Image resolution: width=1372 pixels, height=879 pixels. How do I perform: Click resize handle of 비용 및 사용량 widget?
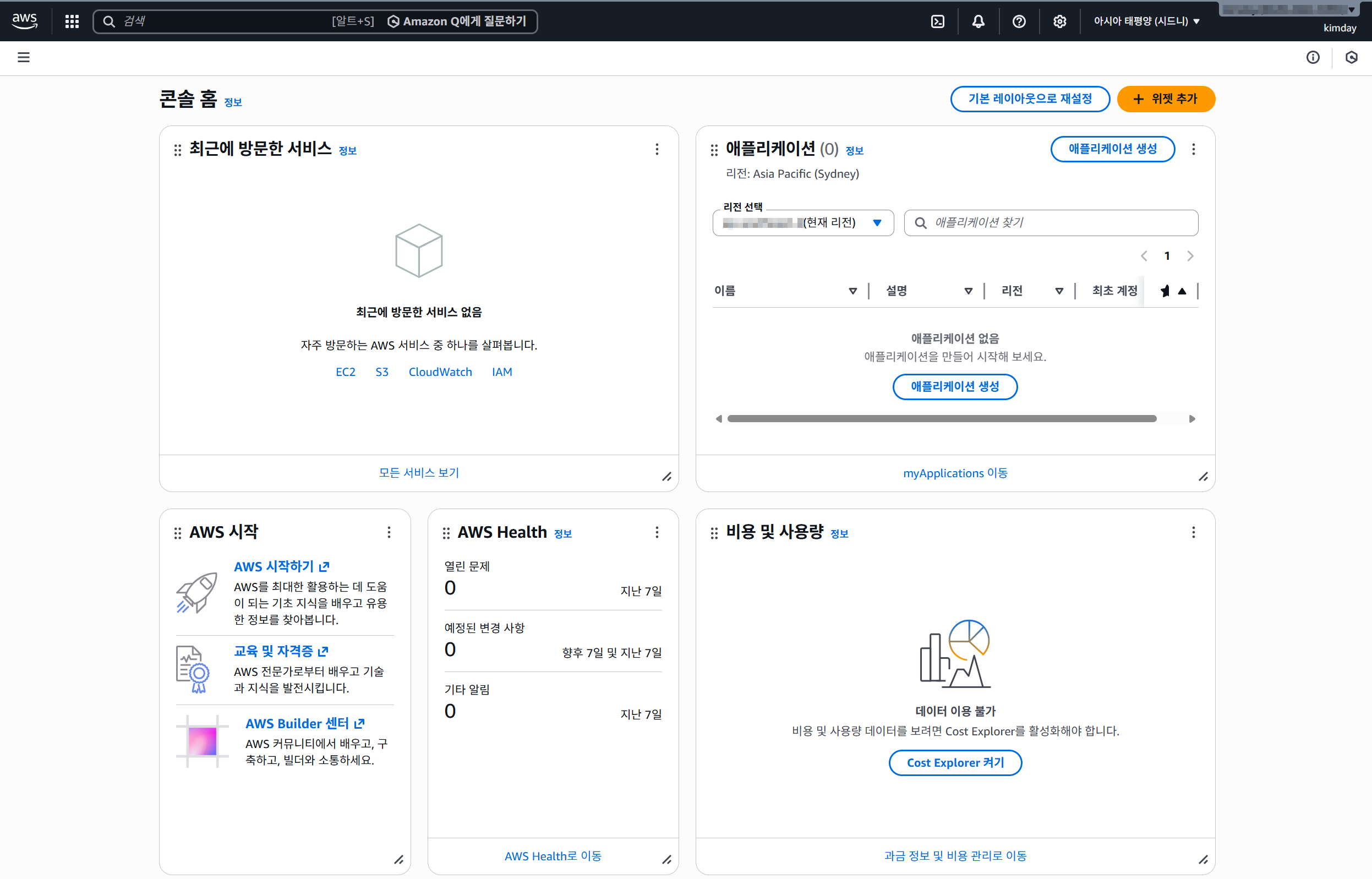(x=1203, y=860)
